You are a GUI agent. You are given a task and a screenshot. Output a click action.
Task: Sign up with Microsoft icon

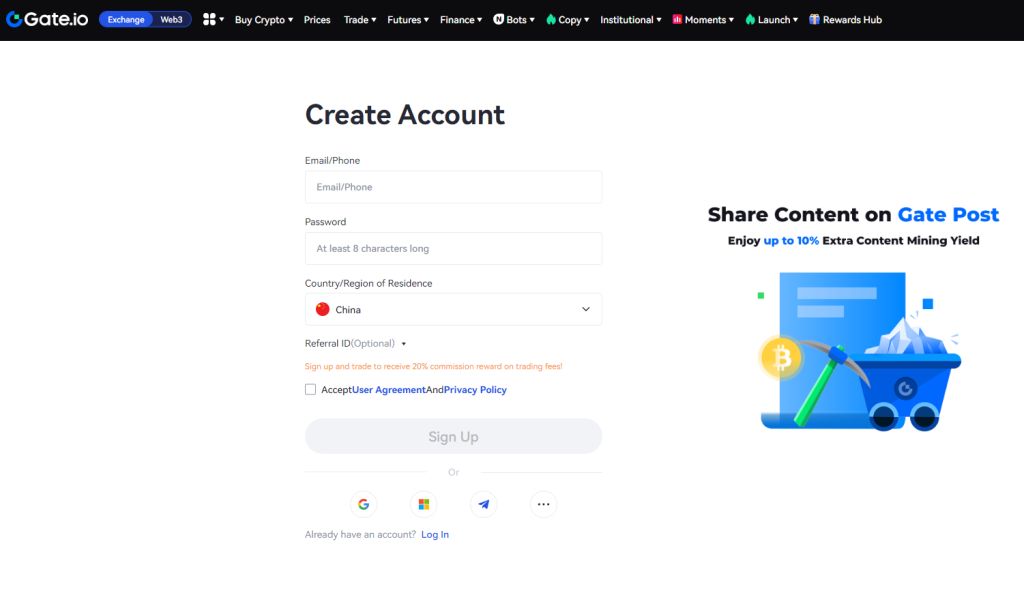coord(423,504)
